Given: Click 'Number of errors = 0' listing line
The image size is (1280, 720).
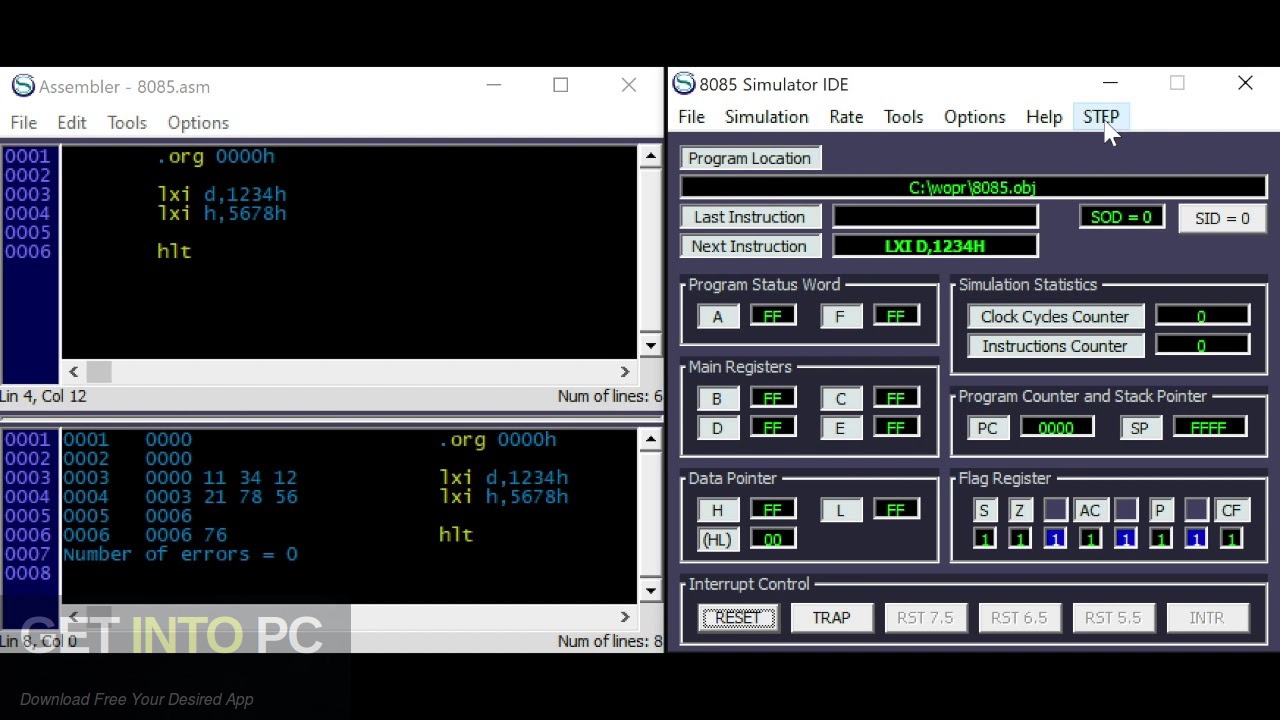Looking at the screenshot, I should (180, 554).
